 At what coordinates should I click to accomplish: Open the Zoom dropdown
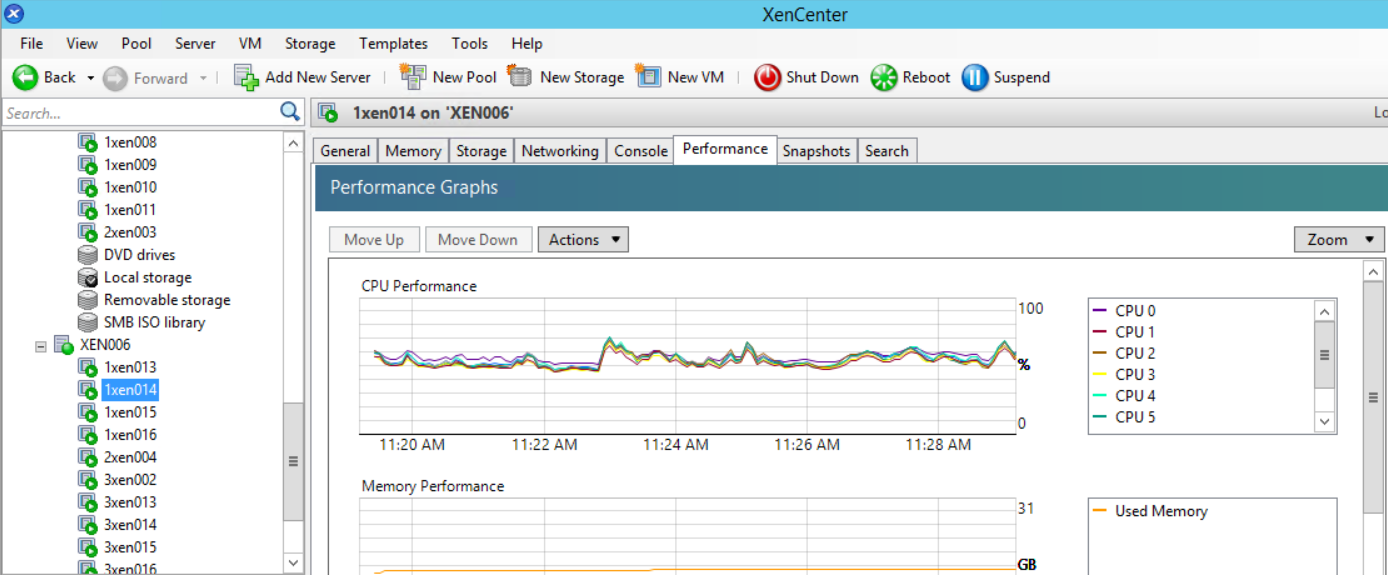click(x=1339, y=240)
